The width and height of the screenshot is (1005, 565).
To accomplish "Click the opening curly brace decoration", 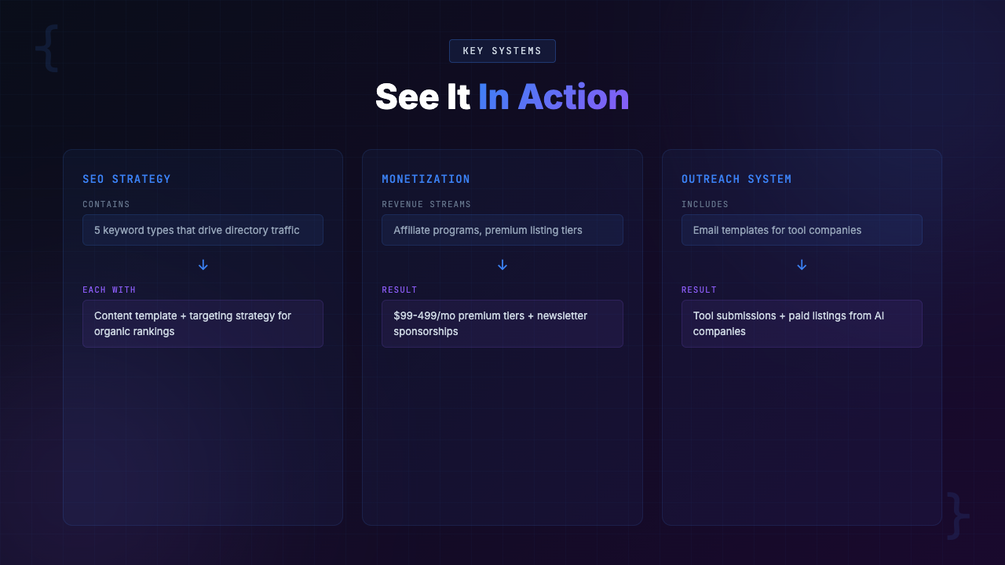I will click(47, 48).
